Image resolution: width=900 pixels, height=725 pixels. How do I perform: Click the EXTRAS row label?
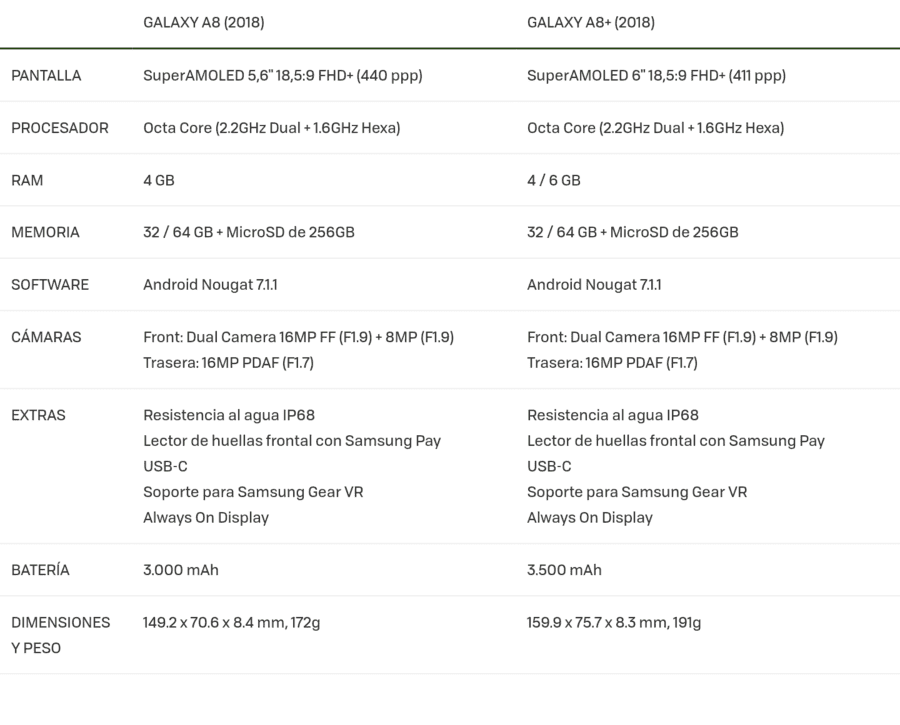point(38,415)
